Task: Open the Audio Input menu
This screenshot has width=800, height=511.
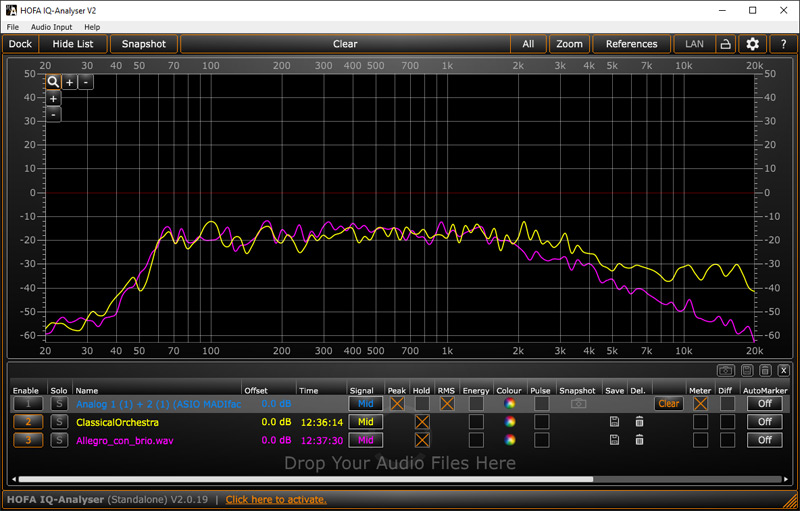Action: [51, 27]
